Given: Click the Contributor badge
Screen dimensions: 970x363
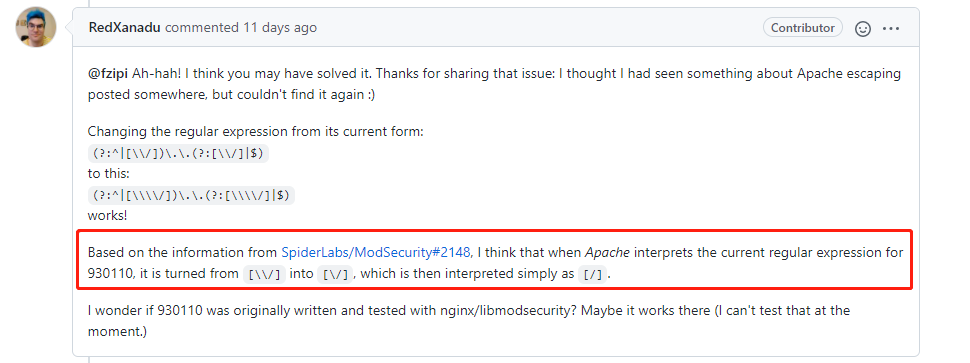Looking at the screenshot, I should (802, 28).
